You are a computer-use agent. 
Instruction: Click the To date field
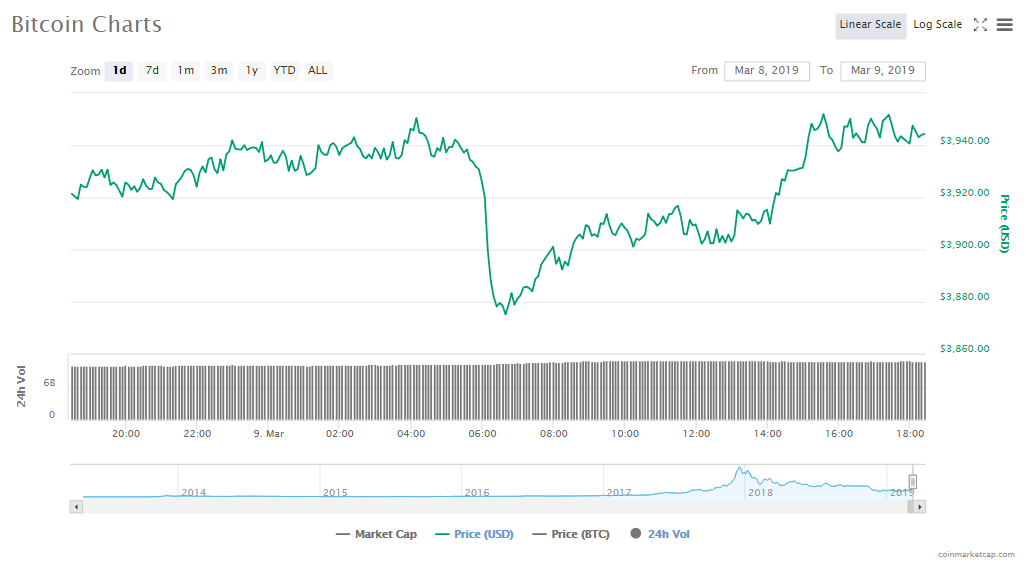[883, 71]
